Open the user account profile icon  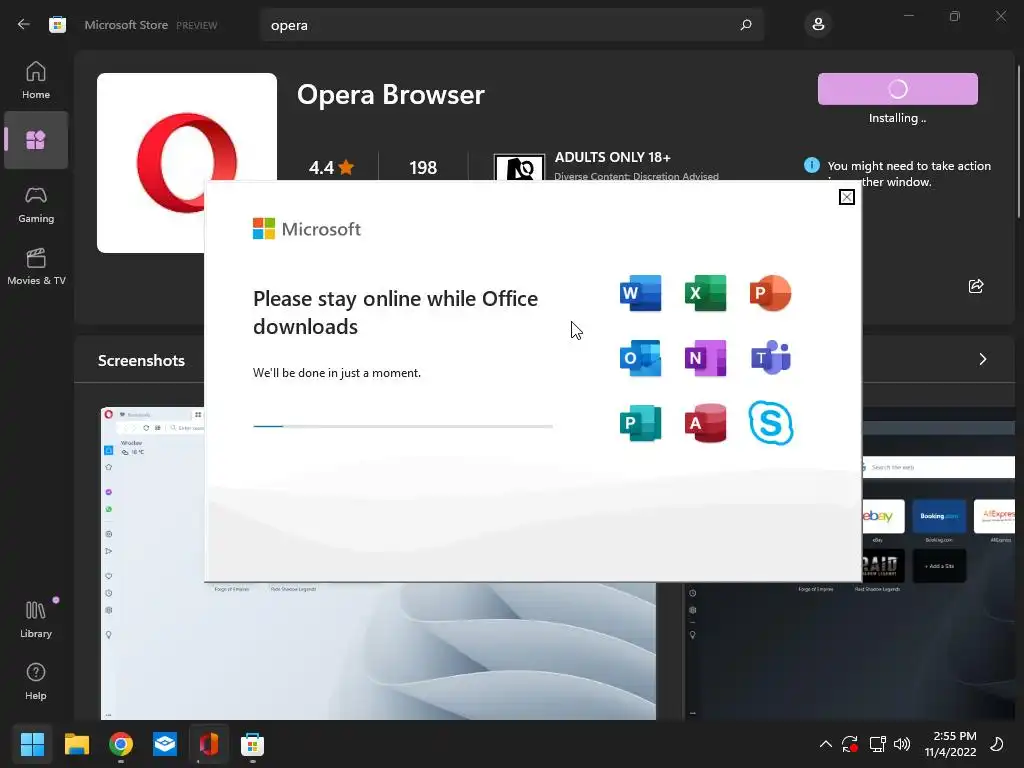pos(818,24)
